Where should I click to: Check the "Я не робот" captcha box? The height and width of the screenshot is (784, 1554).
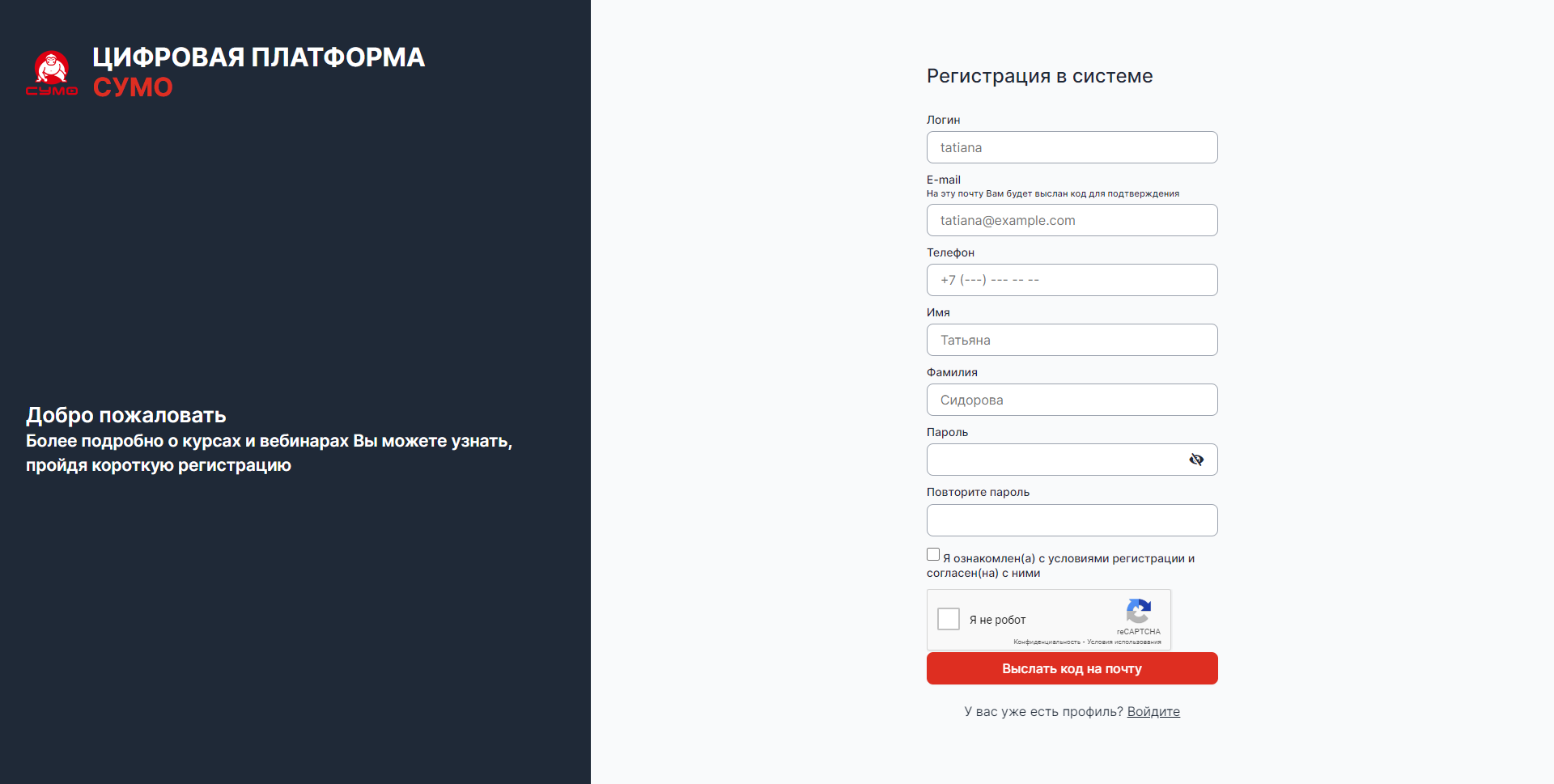(x=949, y=619)
